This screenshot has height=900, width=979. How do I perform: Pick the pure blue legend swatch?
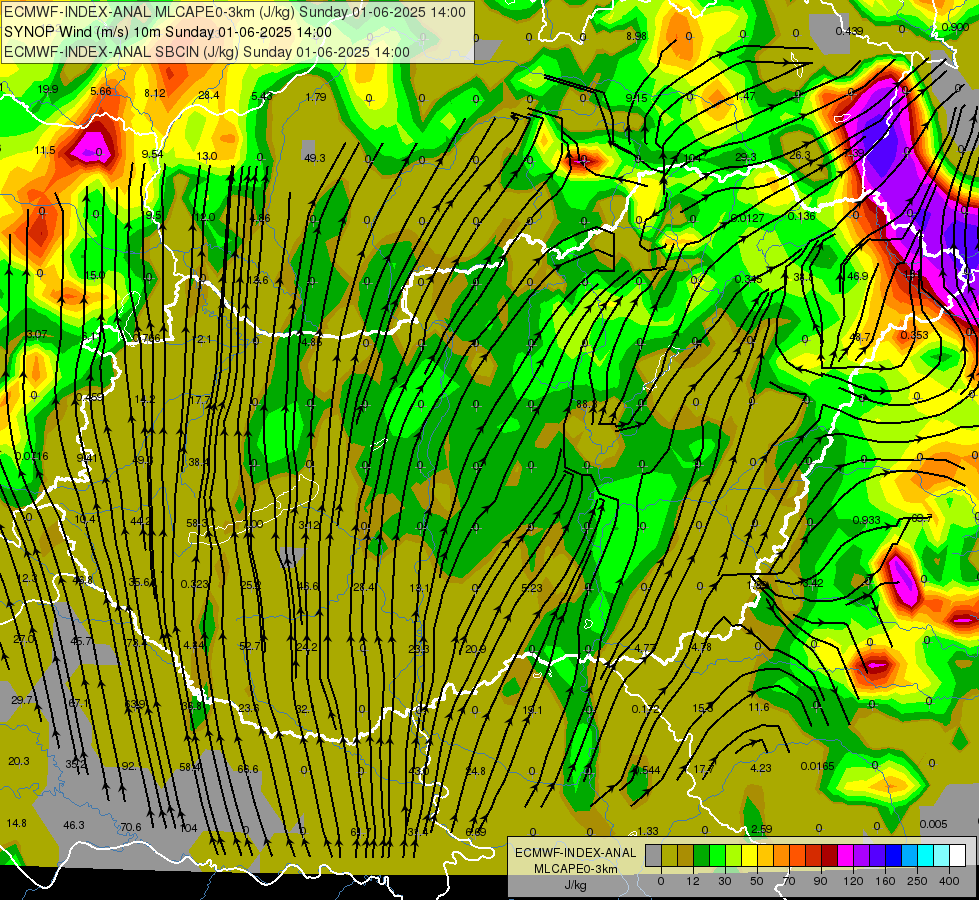(x=893, y=855)
